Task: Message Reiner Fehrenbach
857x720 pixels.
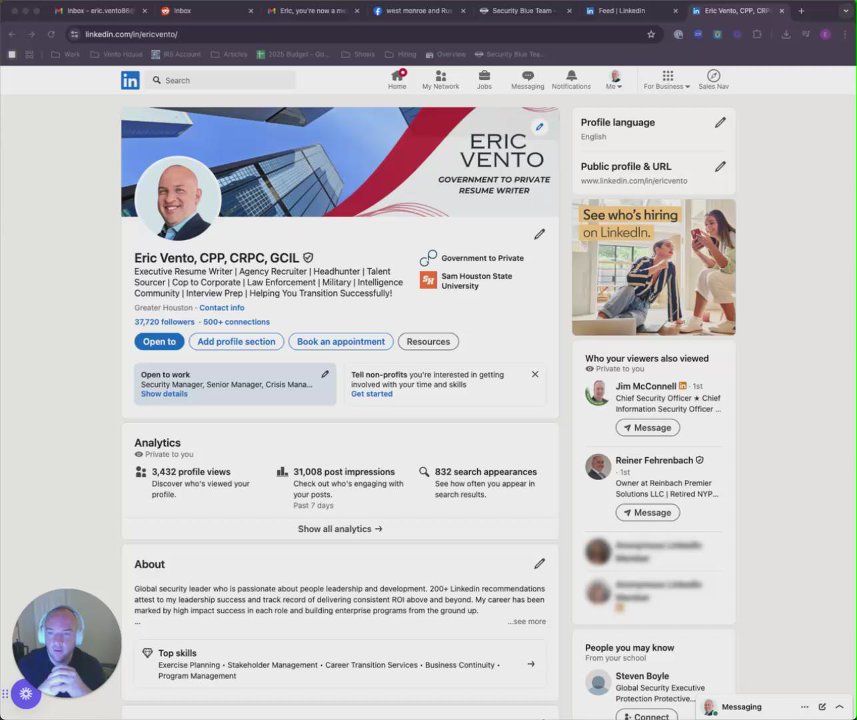Action: pos(648,513)
